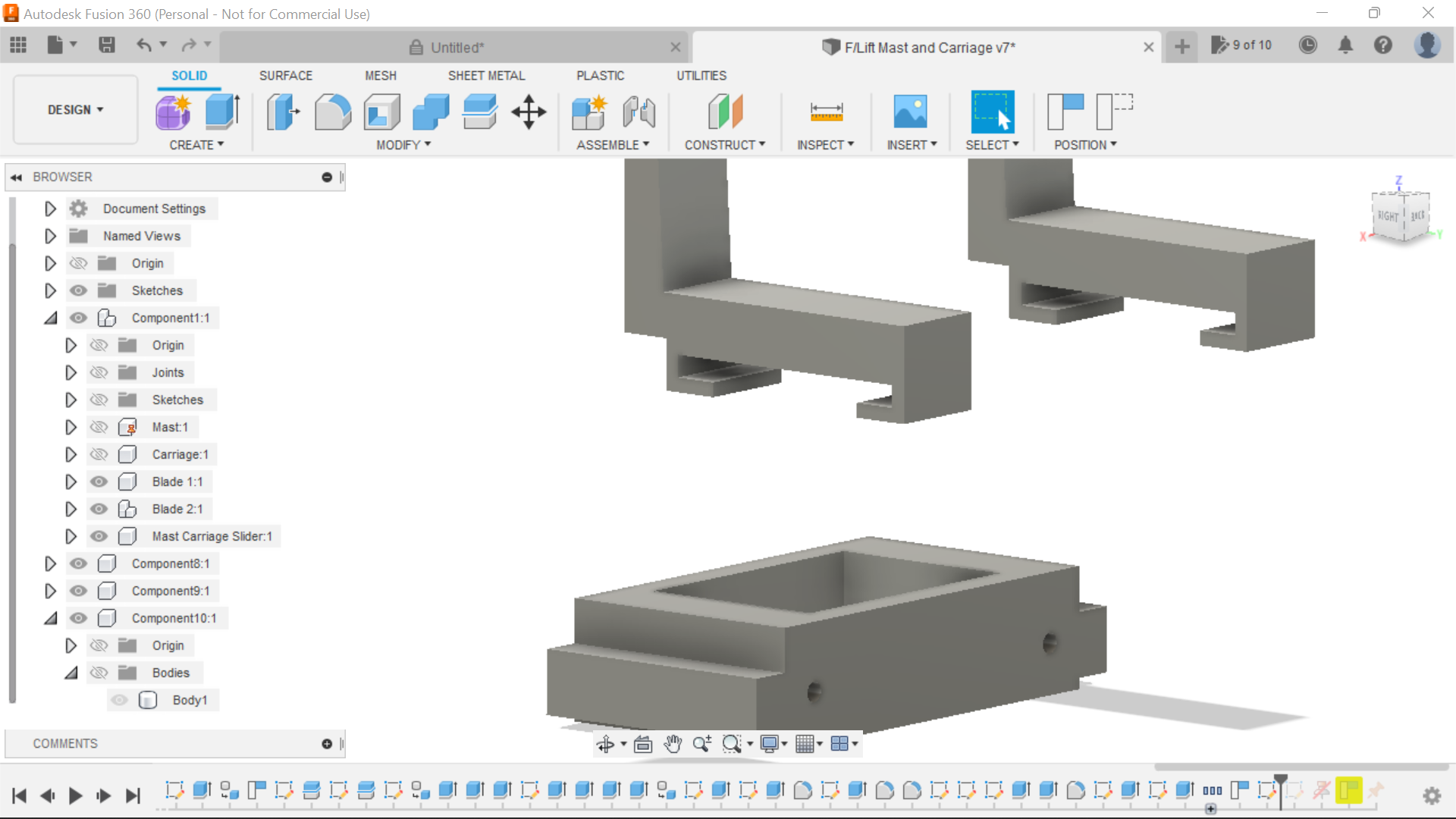This screenshot has width=1456, height=819.
Task: Toggle visibility of Body1
Action: point(119,700)
